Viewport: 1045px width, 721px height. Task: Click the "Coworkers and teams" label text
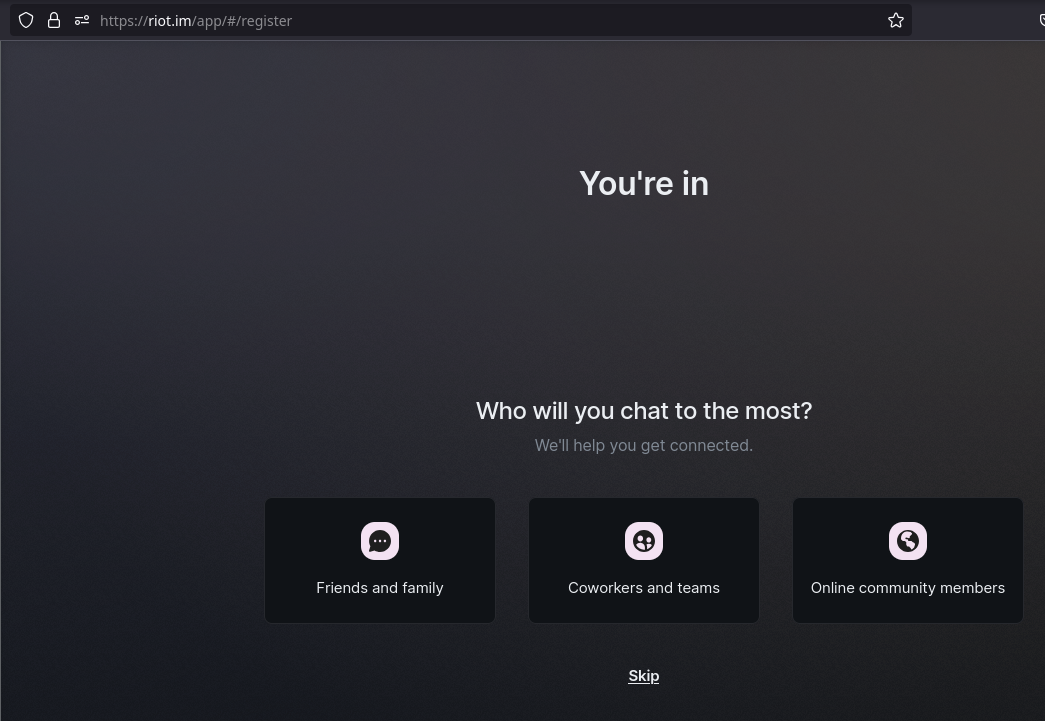pyautogui.click(x=644, y=588)
